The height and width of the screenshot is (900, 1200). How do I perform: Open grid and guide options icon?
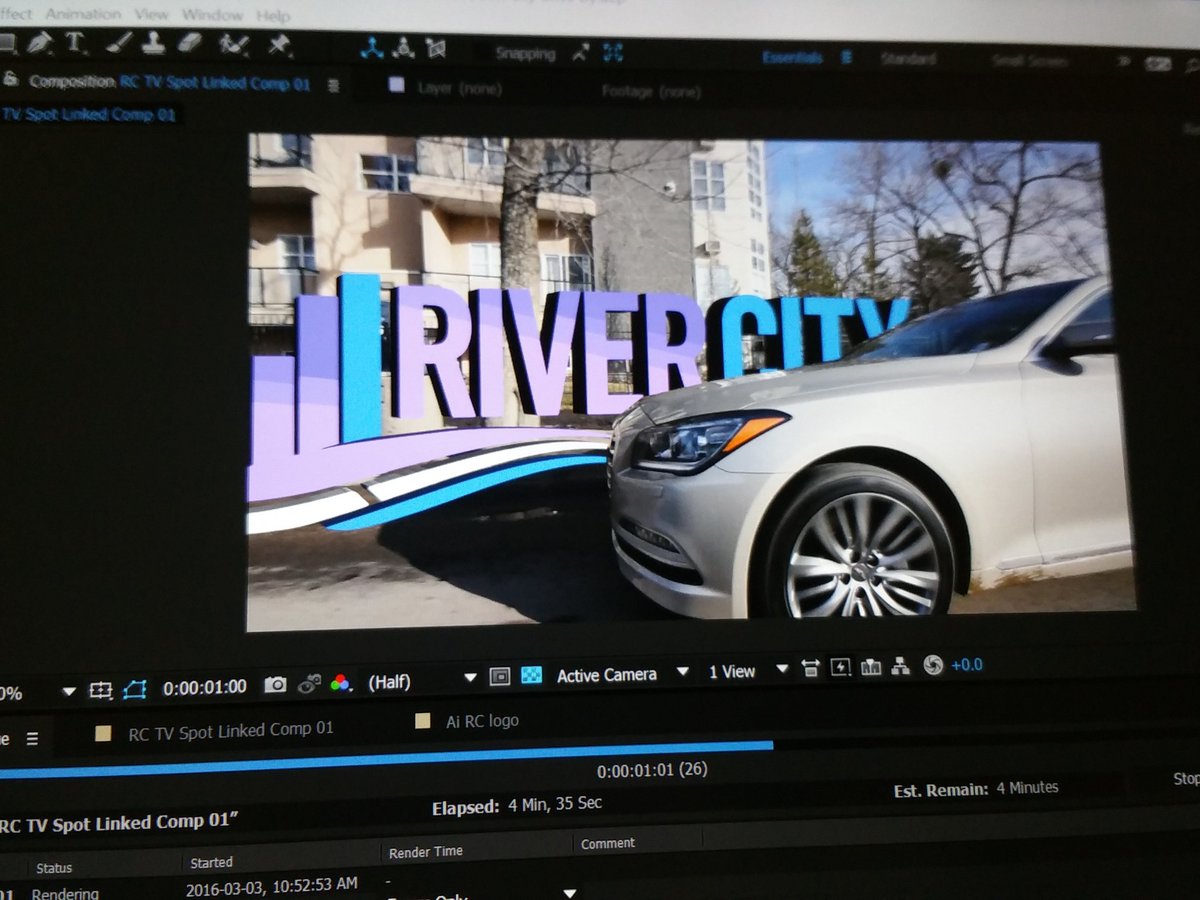point(100,690)
